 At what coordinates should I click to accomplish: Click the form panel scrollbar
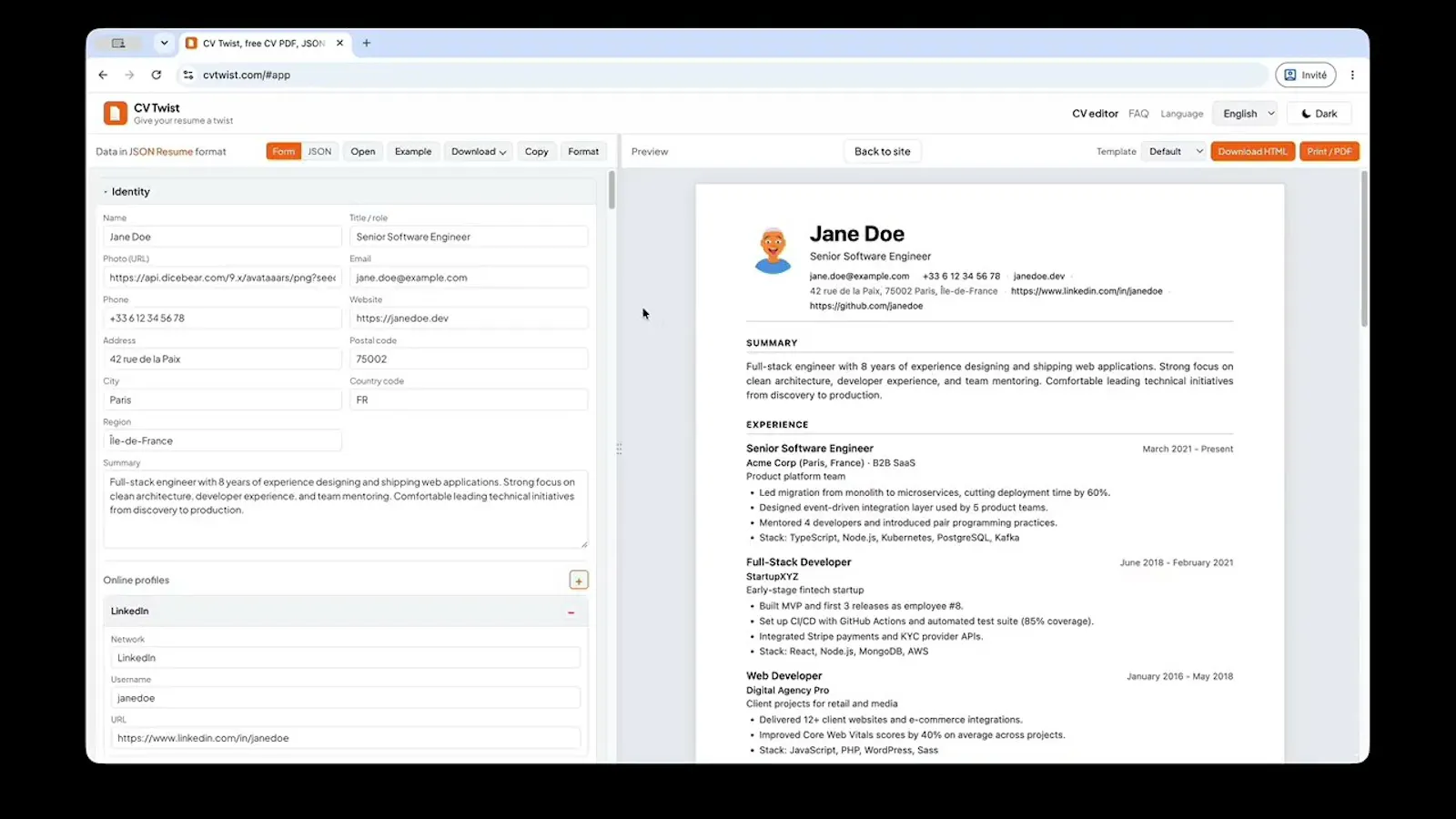point(612,190)
